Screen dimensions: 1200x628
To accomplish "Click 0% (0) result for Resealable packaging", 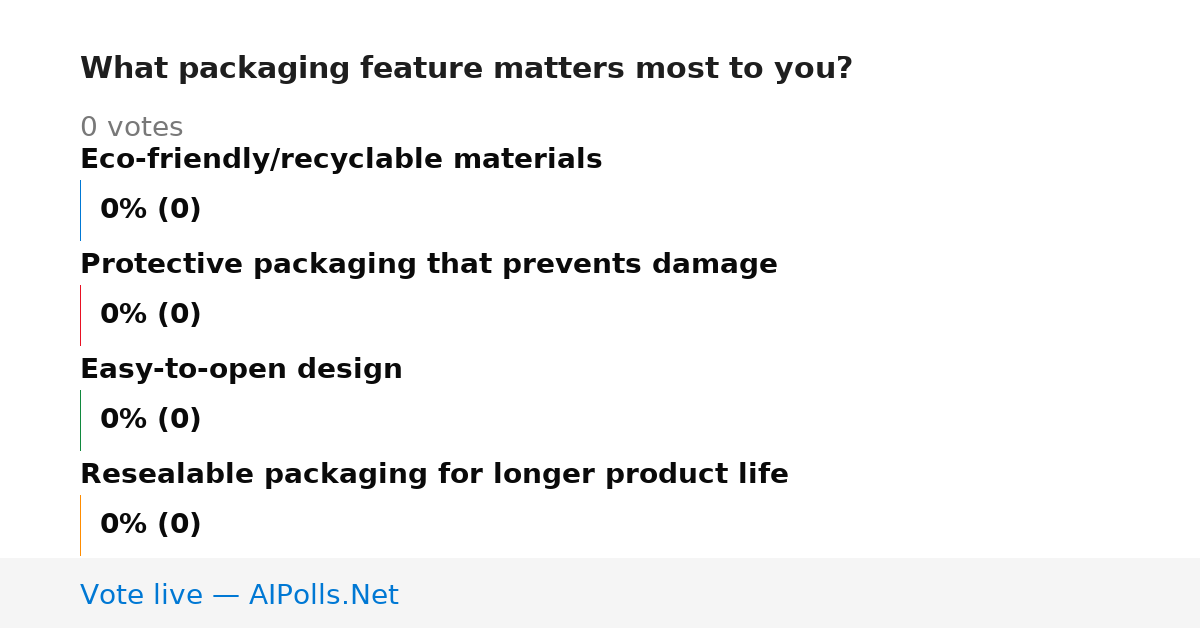I will 150,525.
